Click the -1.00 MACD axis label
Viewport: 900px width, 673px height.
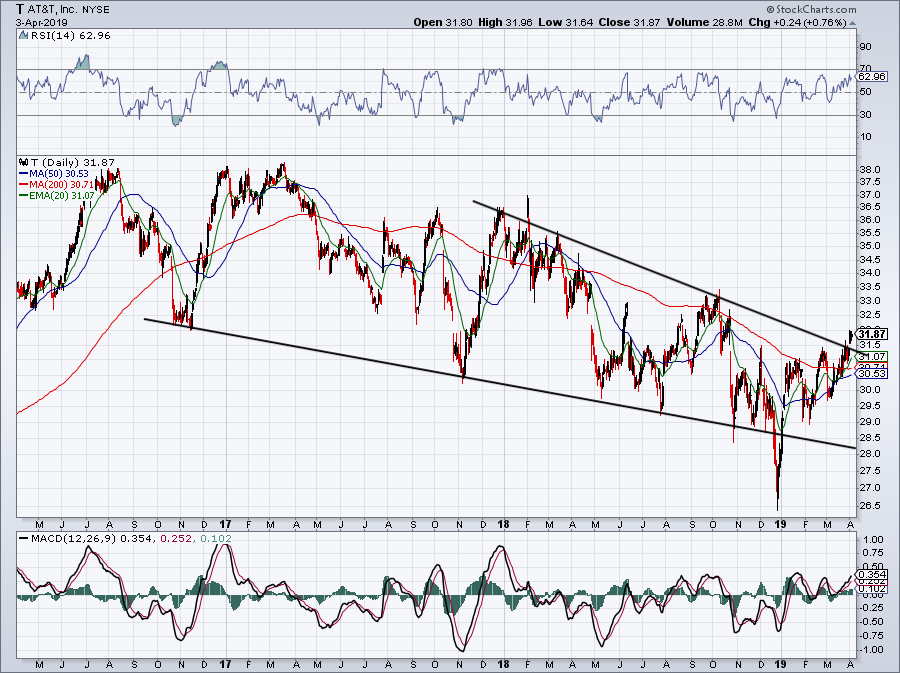click(x=871, y=650)
